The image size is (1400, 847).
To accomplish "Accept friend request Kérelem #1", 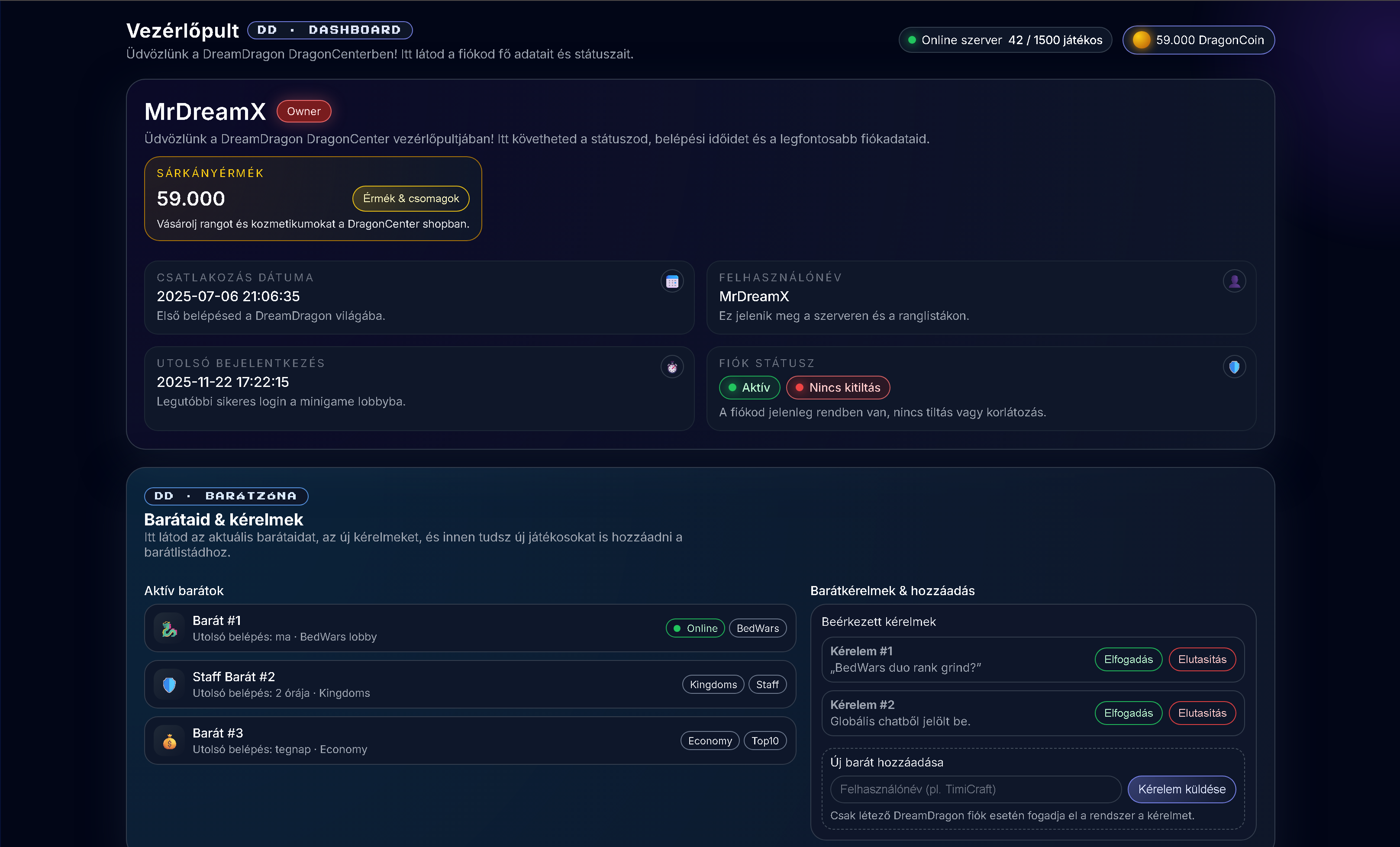I will 1128,660.
